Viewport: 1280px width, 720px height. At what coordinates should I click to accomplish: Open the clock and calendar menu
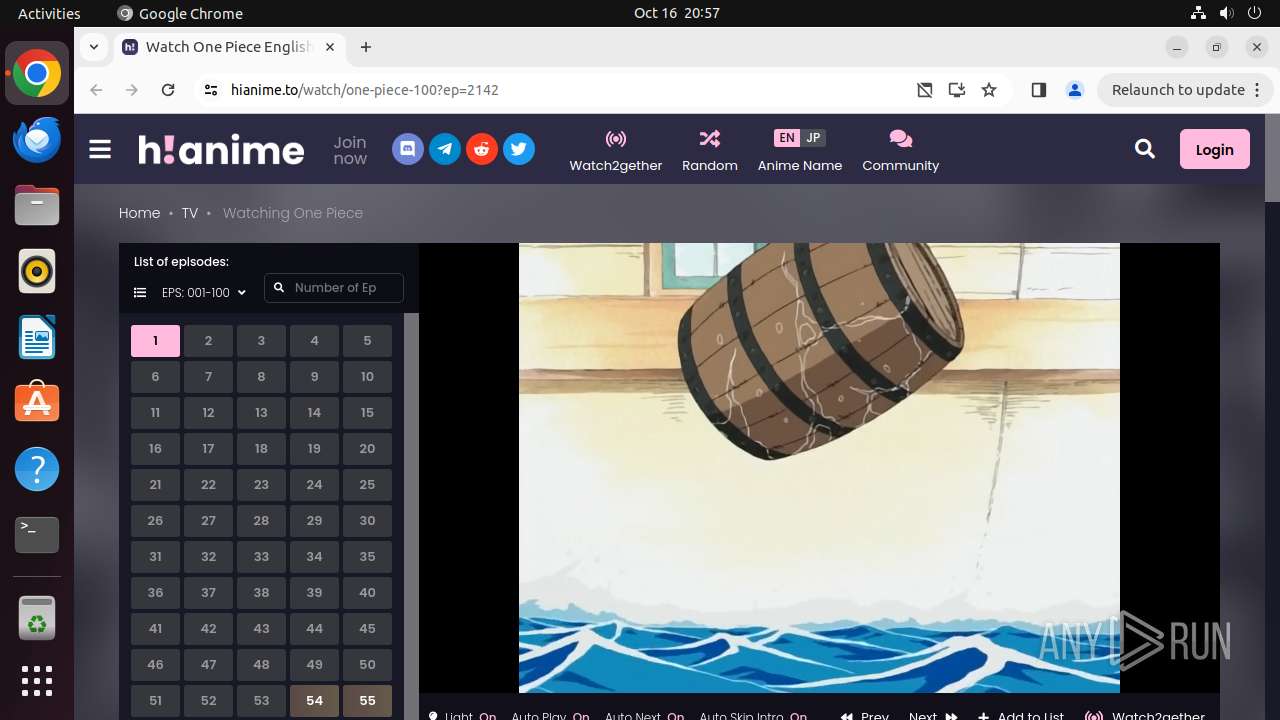click(677, 13)
